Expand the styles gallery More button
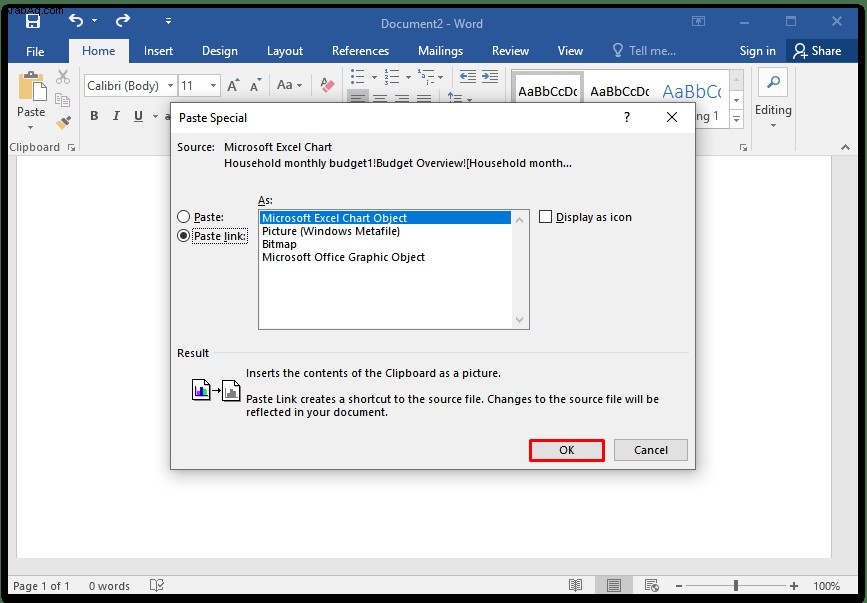 pyautogui.click(x=737, y=119)
